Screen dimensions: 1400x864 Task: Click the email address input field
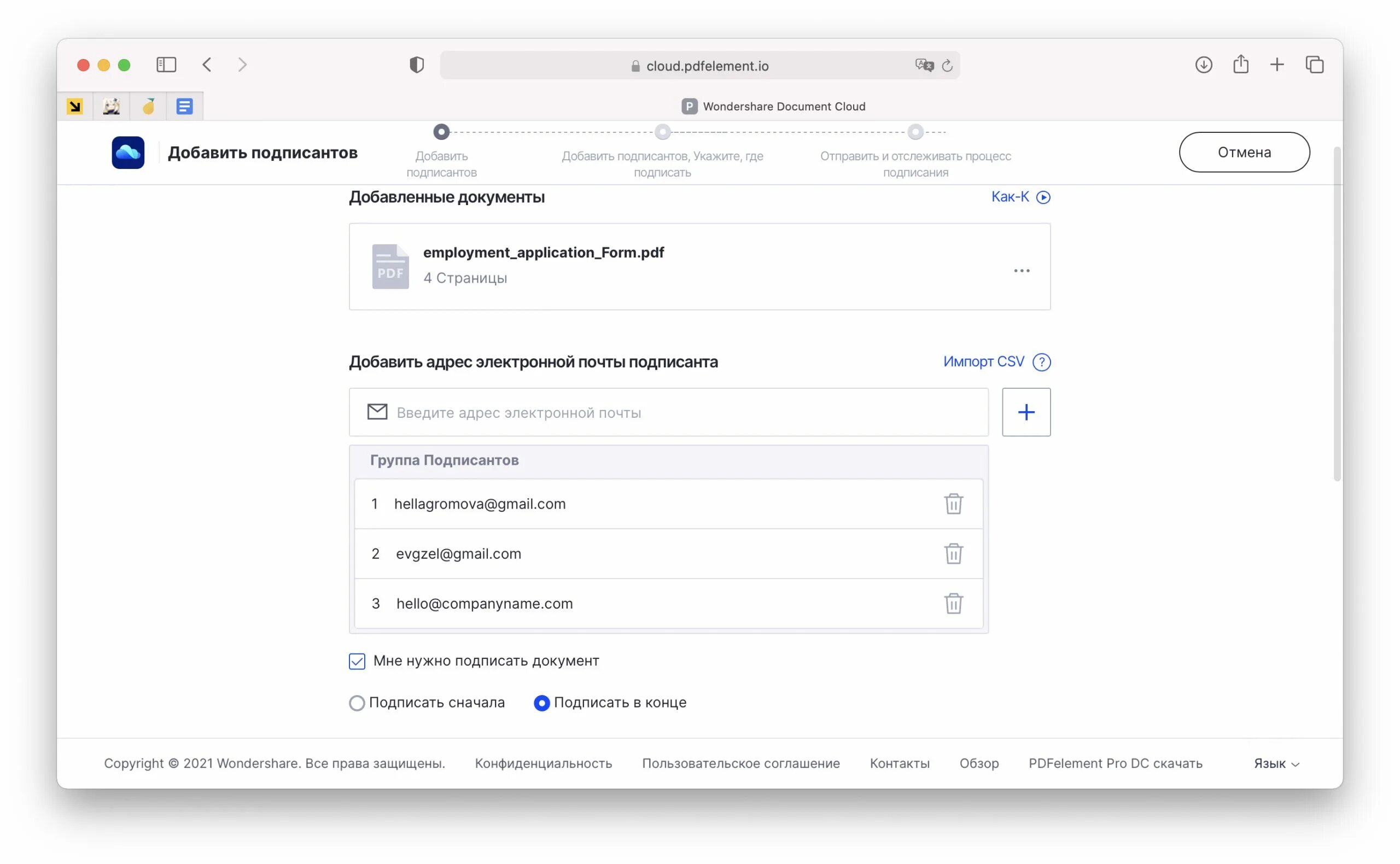669,412
